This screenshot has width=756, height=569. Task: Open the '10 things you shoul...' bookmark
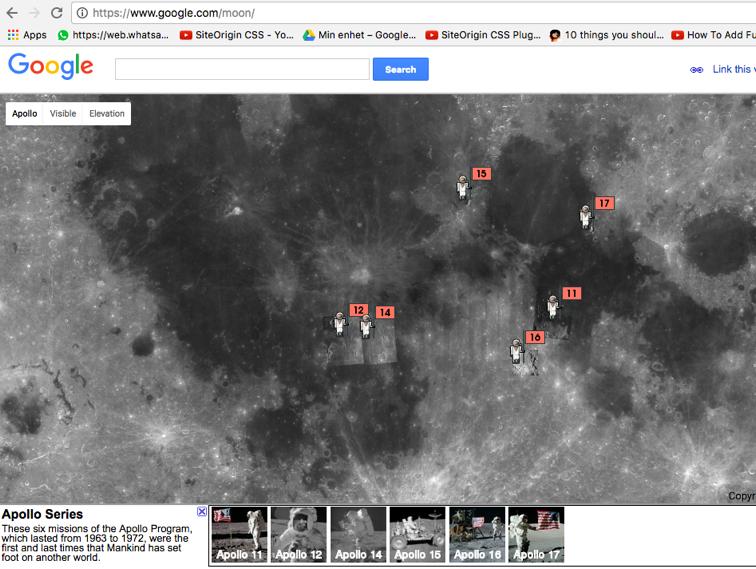(x=607, y=35)
